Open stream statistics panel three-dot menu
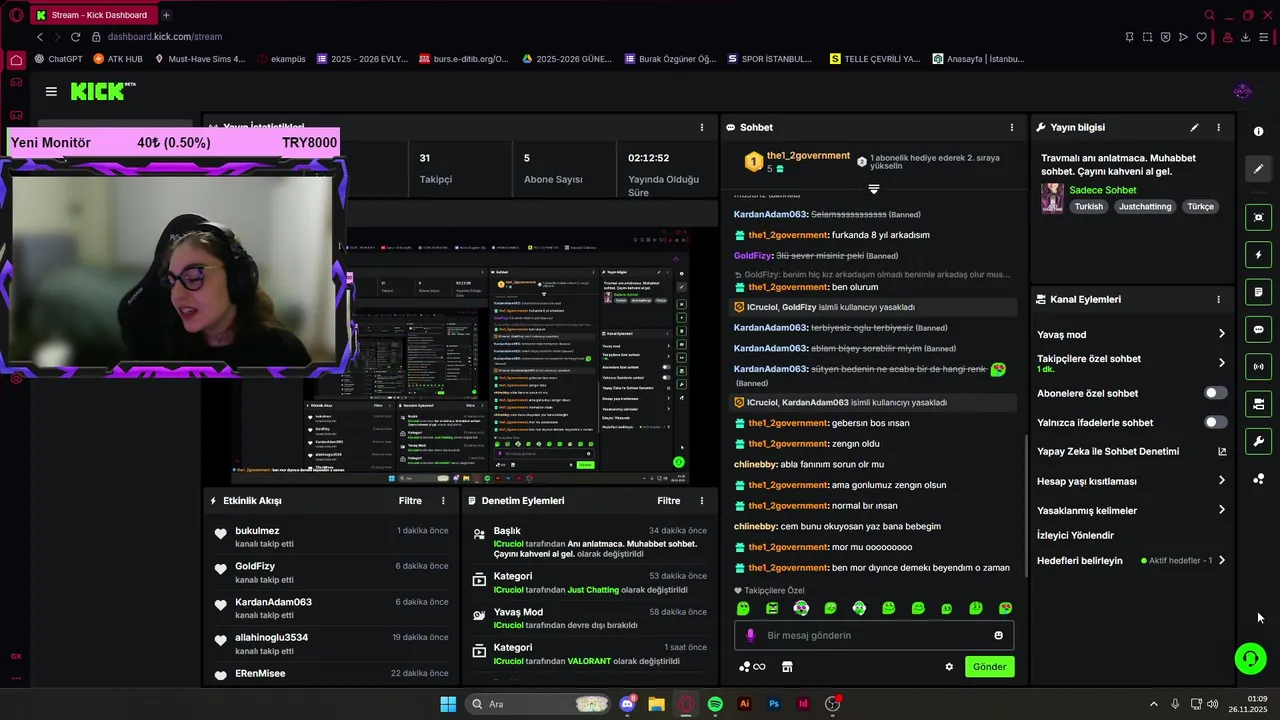 701,127
